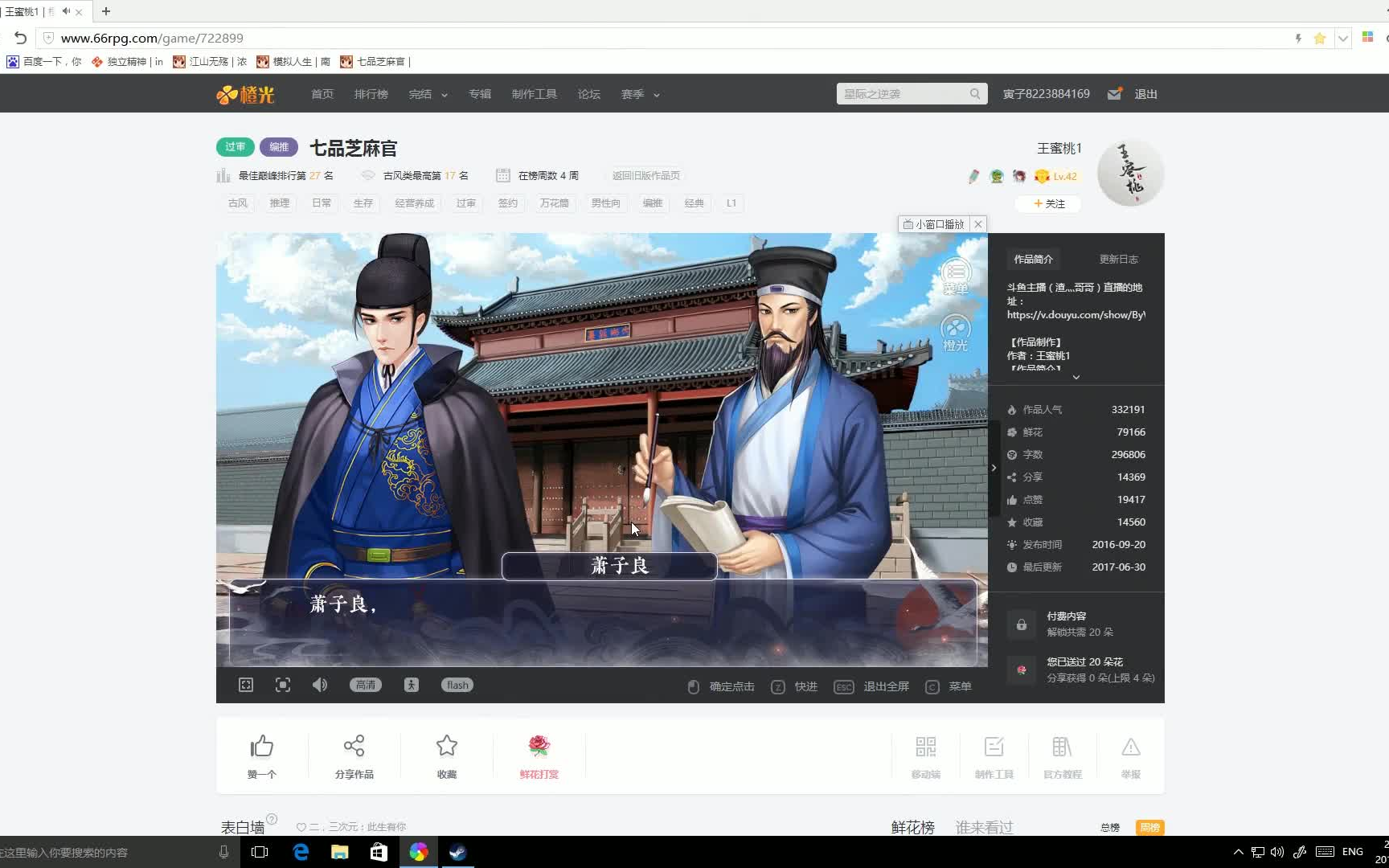1389x868 pixels.
Task: Click the in-game 橙光 overlay icon
Action: [x=956, y=333]
